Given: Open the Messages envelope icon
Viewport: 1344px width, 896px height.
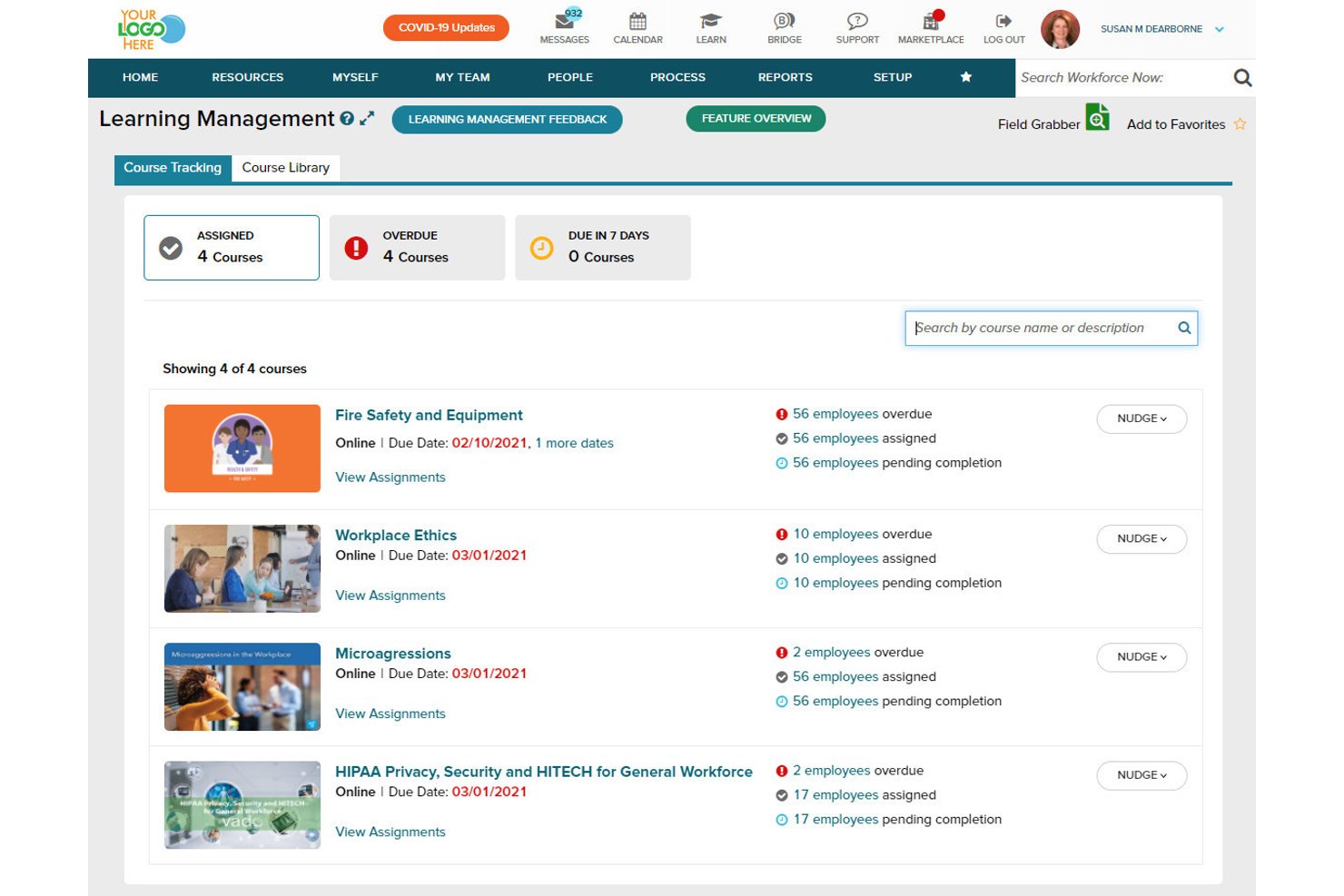Looking at the screenshot, I should (564, 21).
